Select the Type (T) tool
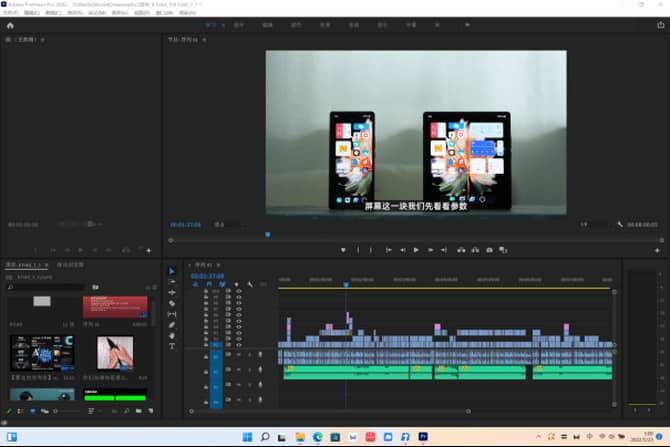 (172, 346)
